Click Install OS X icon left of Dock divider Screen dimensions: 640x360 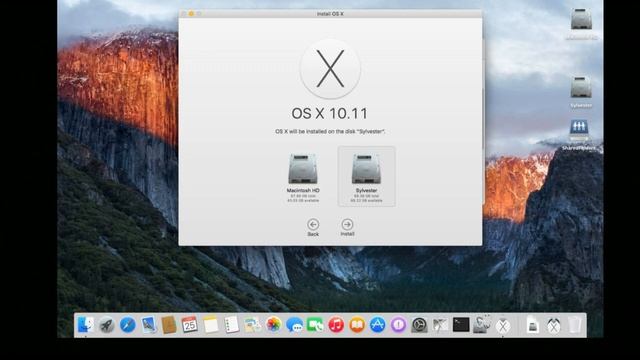click(x=503, y=326)
